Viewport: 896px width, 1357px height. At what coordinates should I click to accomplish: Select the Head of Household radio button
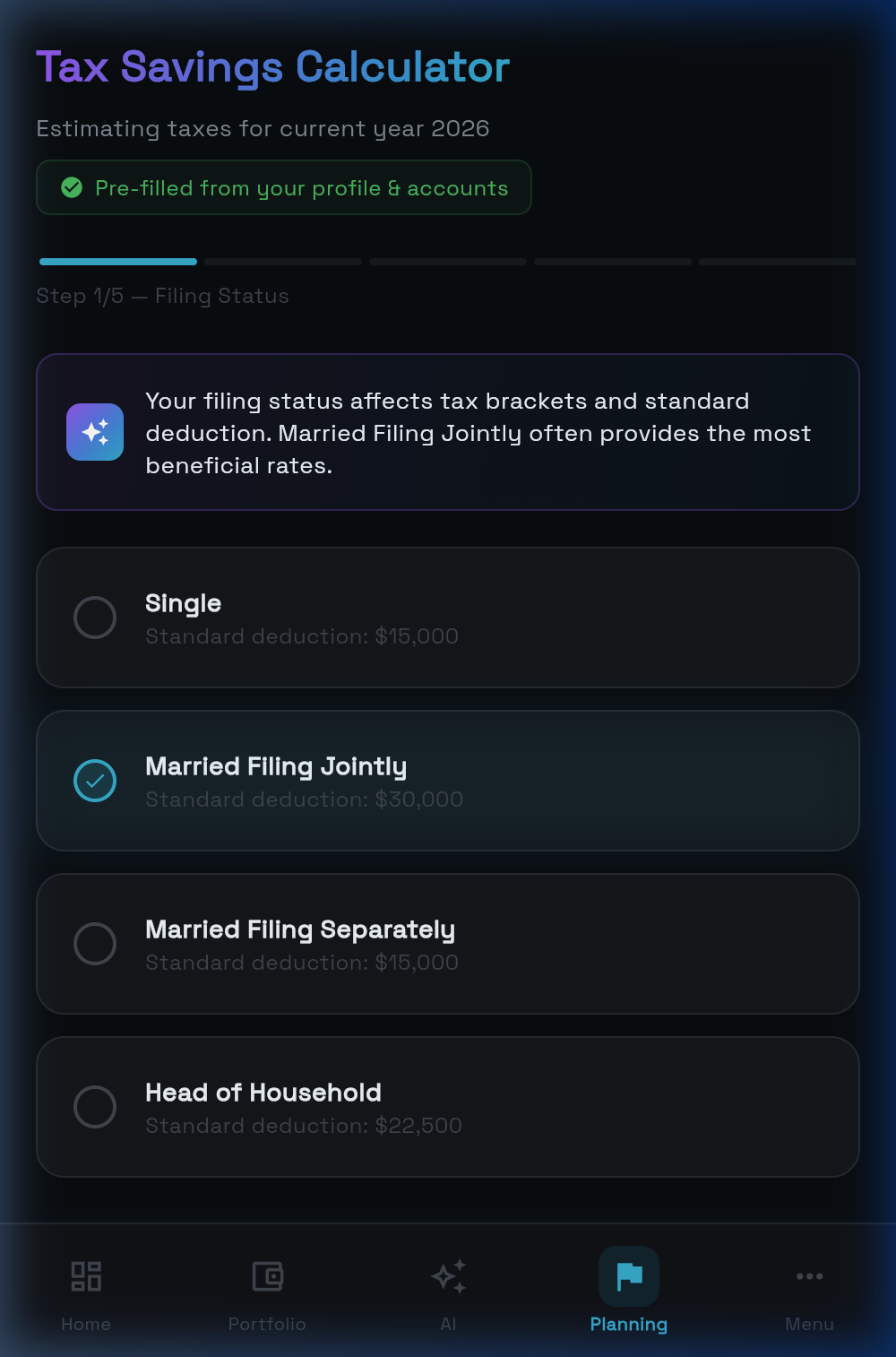pos(94,1107)
